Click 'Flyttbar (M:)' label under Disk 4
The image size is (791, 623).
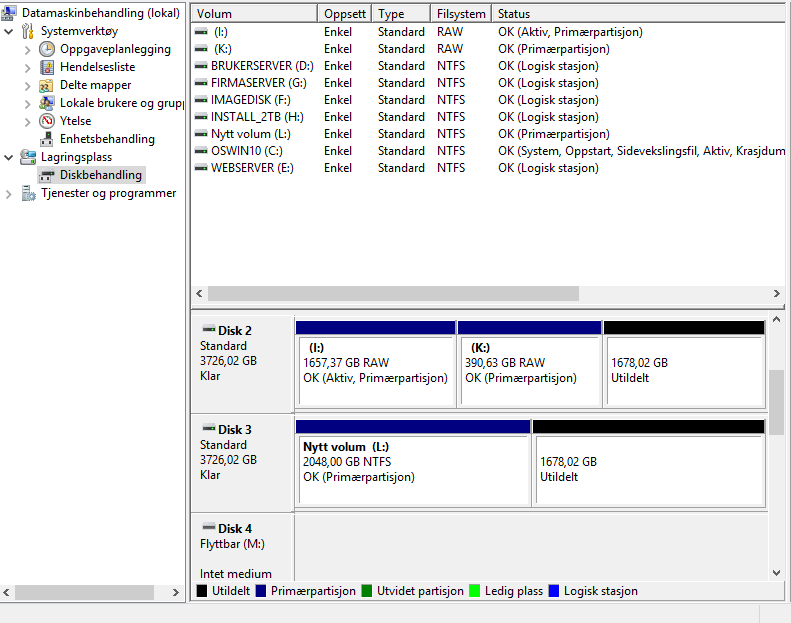[x=233, y=544]
